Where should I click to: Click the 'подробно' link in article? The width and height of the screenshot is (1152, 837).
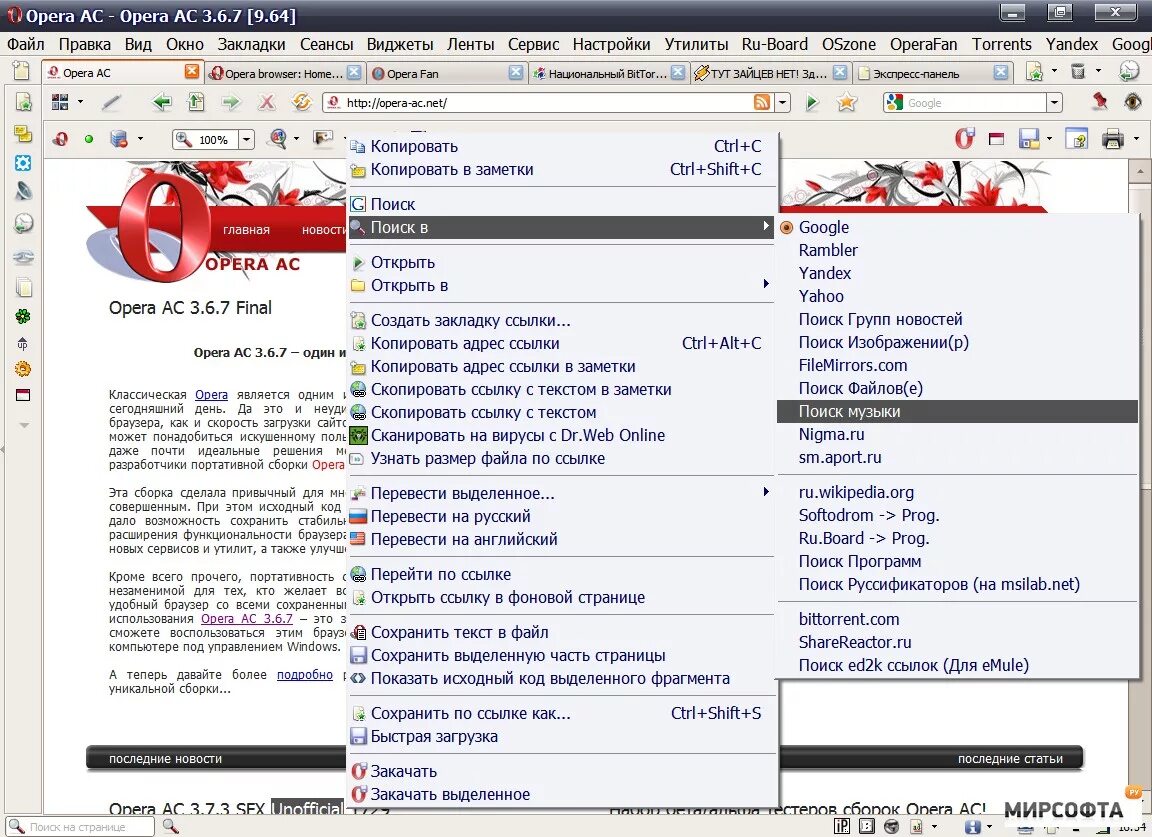(304, 675)
